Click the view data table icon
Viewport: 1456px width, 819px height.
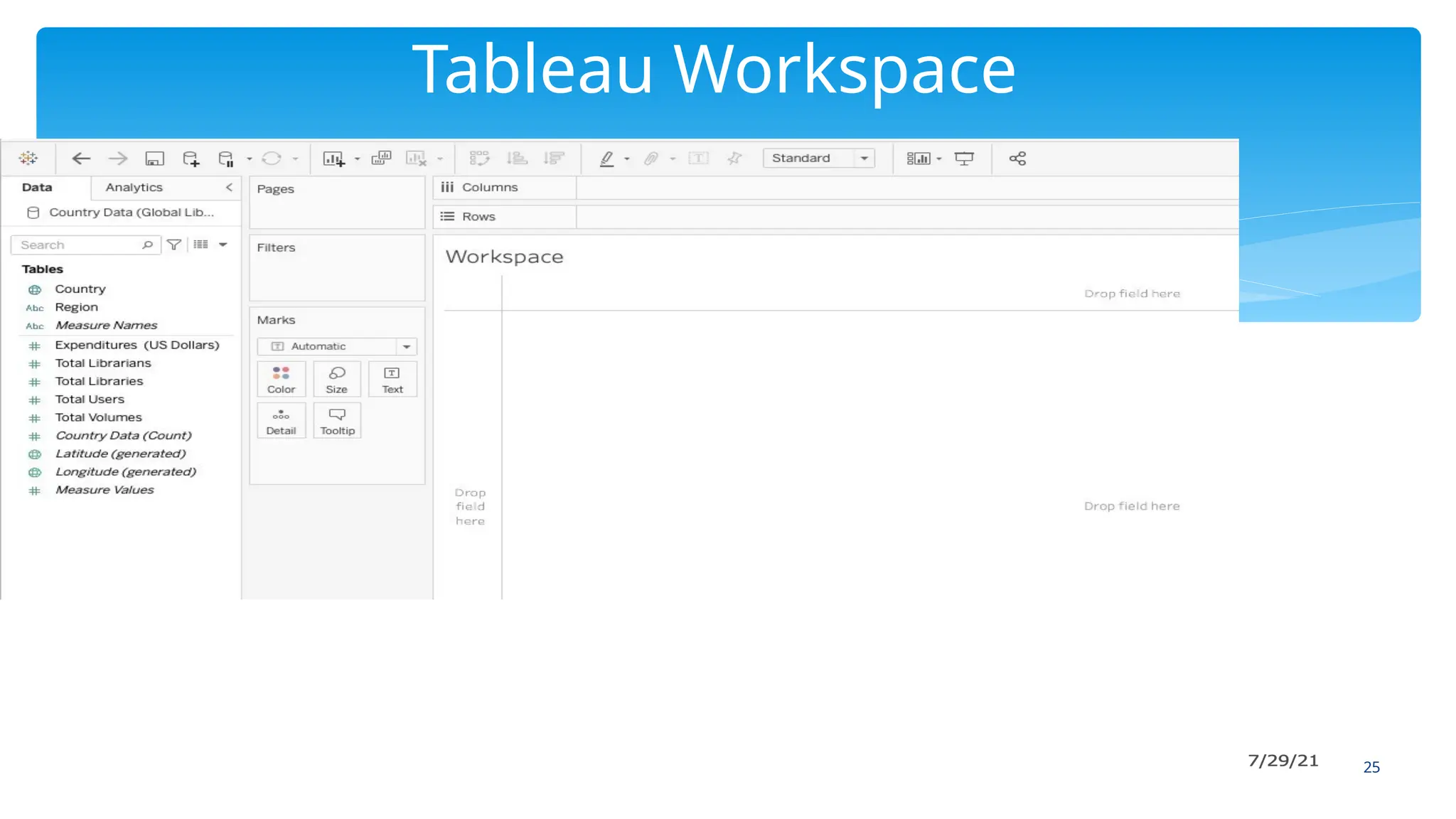[x=201, y=245]
